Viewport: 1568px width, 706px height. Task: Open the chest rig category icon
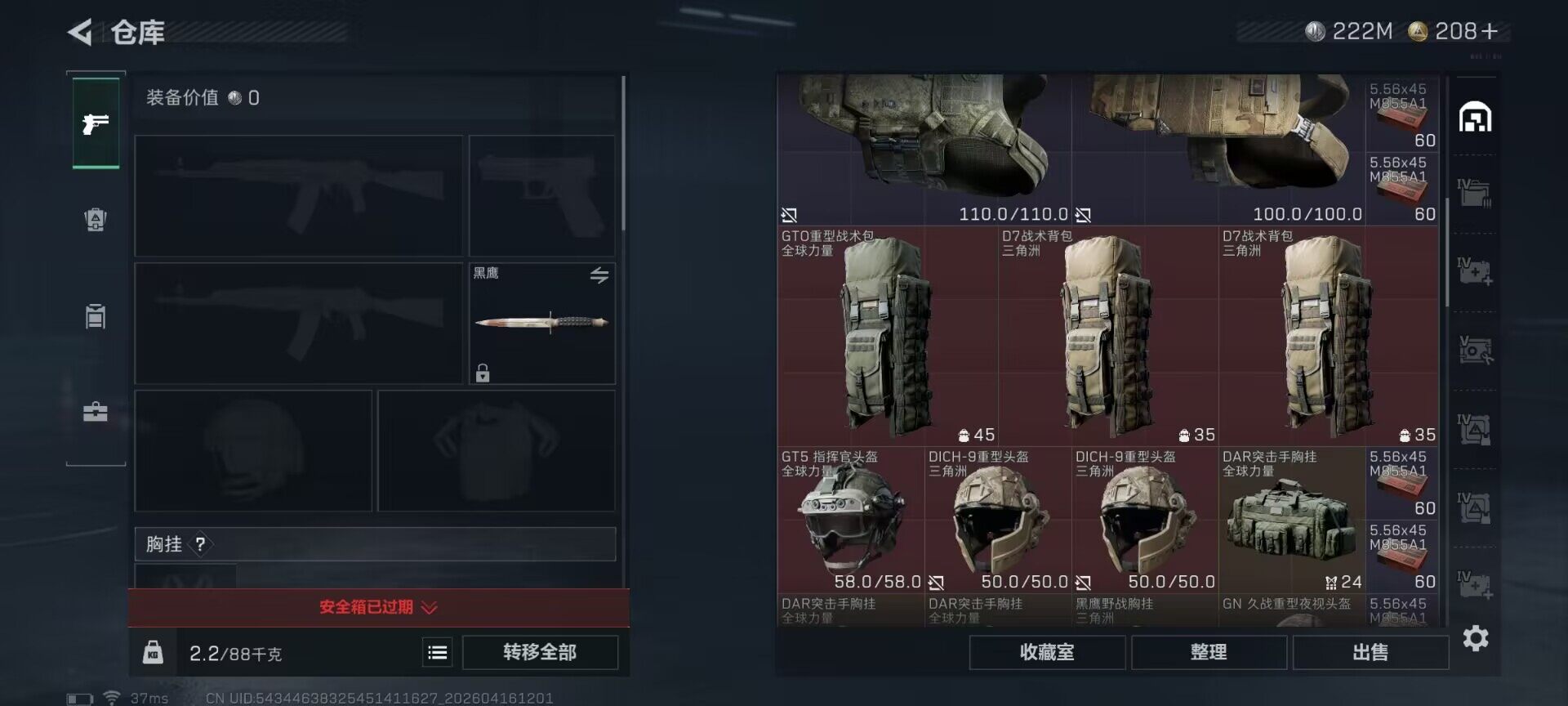pos(96,315)
